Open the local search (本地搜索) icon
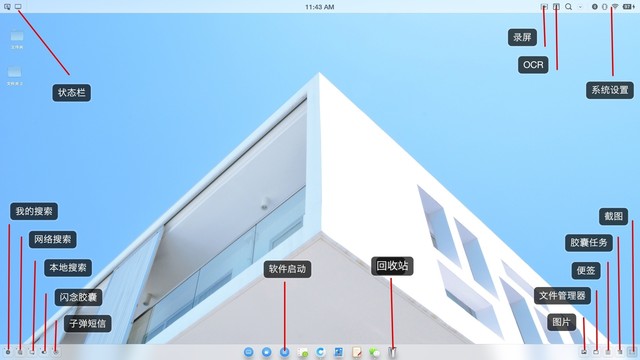 (x=32, y=352)
